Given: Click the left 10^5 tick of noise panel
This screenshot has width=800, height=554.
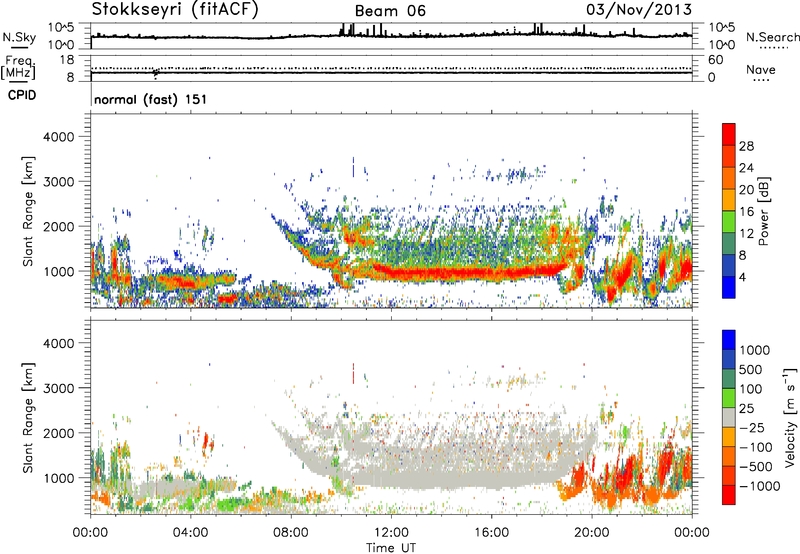Looking at the screenshot, I should 61,27.
